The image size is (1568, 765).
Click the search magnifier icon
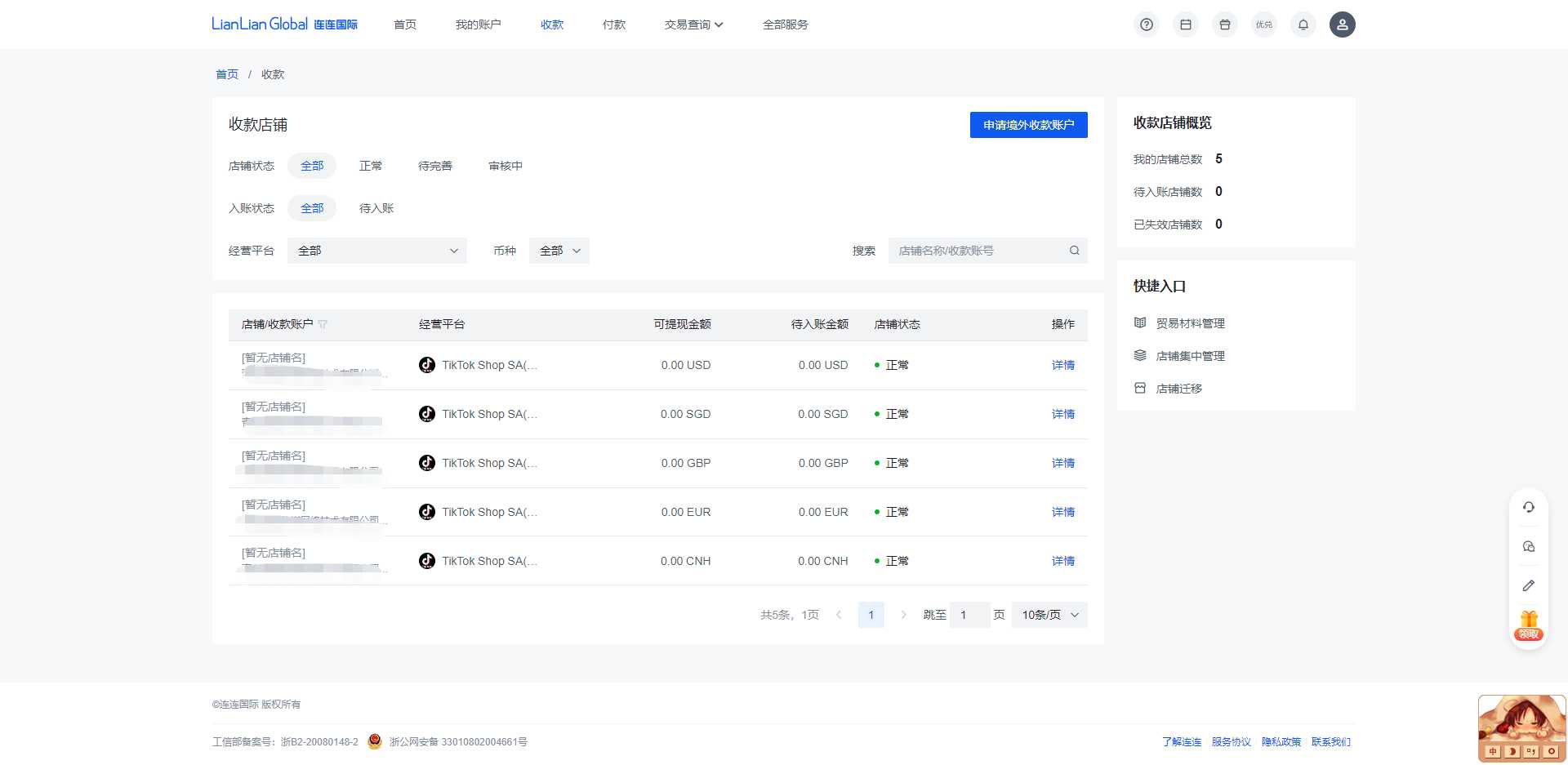[1075, 251]
